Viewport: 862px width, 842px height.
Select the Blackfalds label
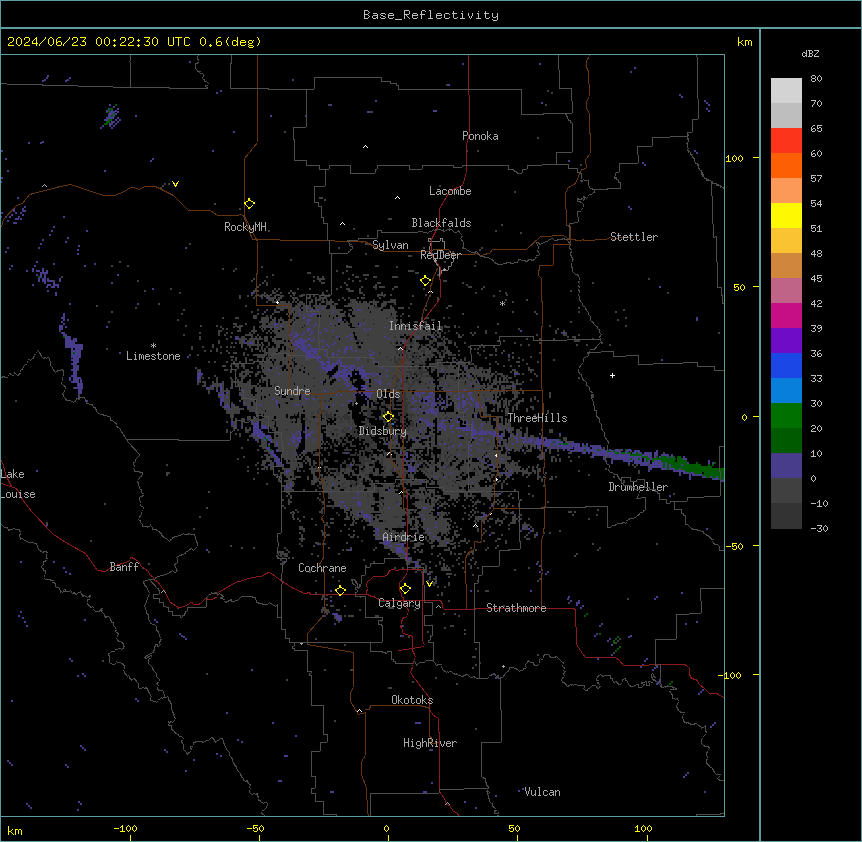point(441,223)
